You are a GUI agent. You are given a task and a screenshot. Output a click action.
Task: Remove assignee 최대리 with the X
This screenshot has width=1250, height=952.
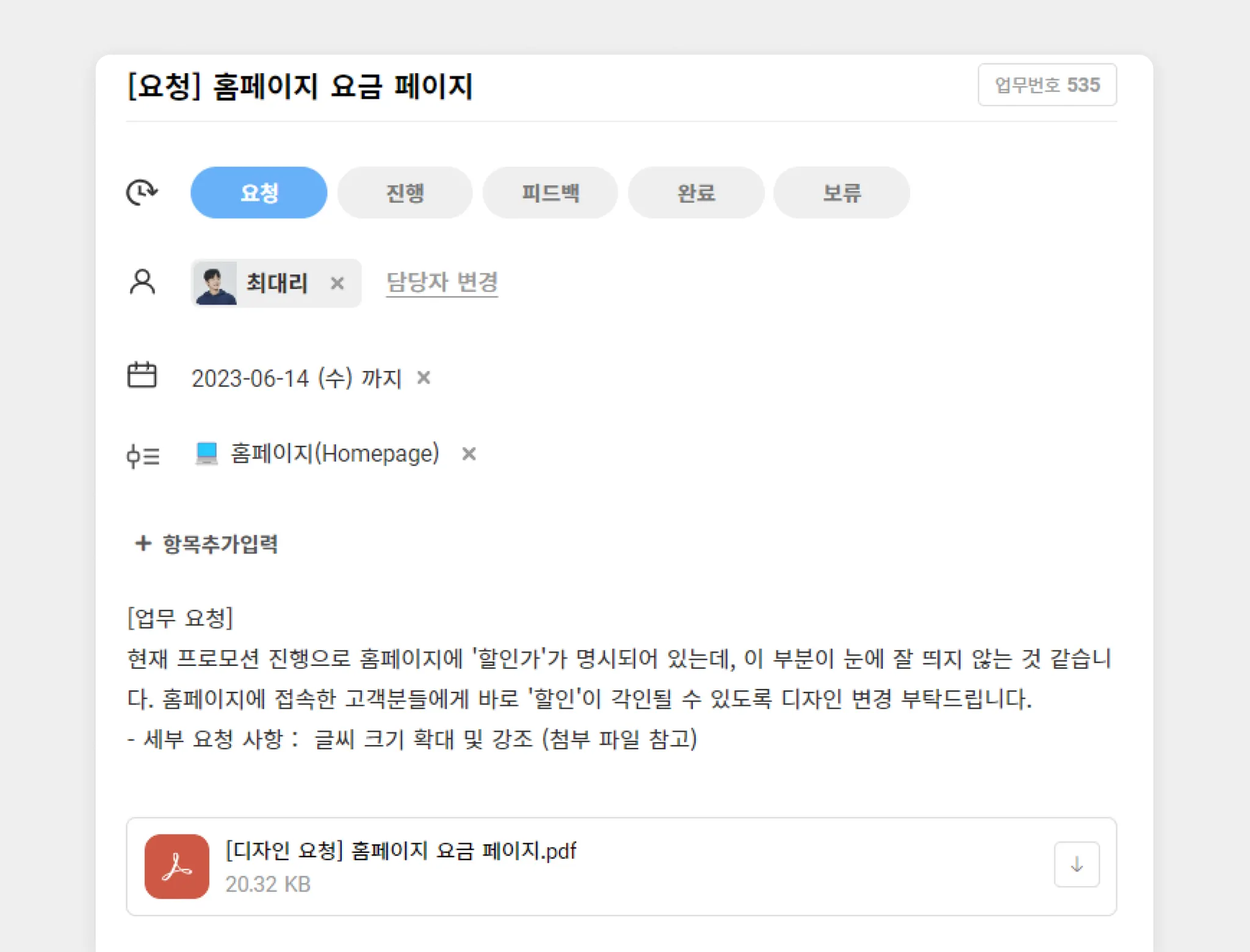click(x=337, y=283)
